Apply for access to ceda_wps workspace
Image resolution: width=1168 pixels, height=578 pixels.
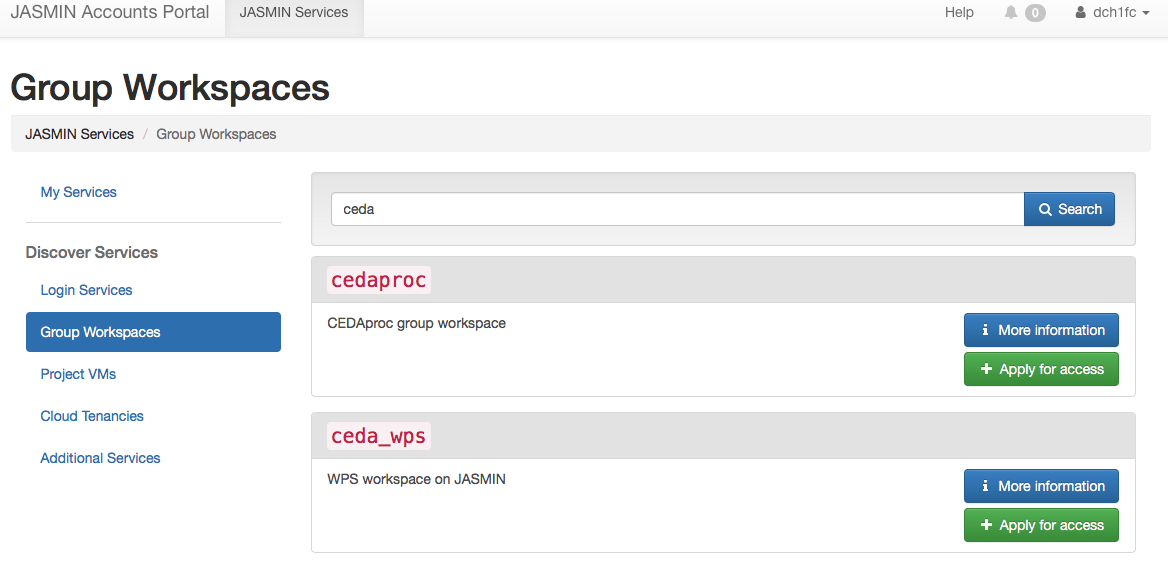click(1041, 525)
